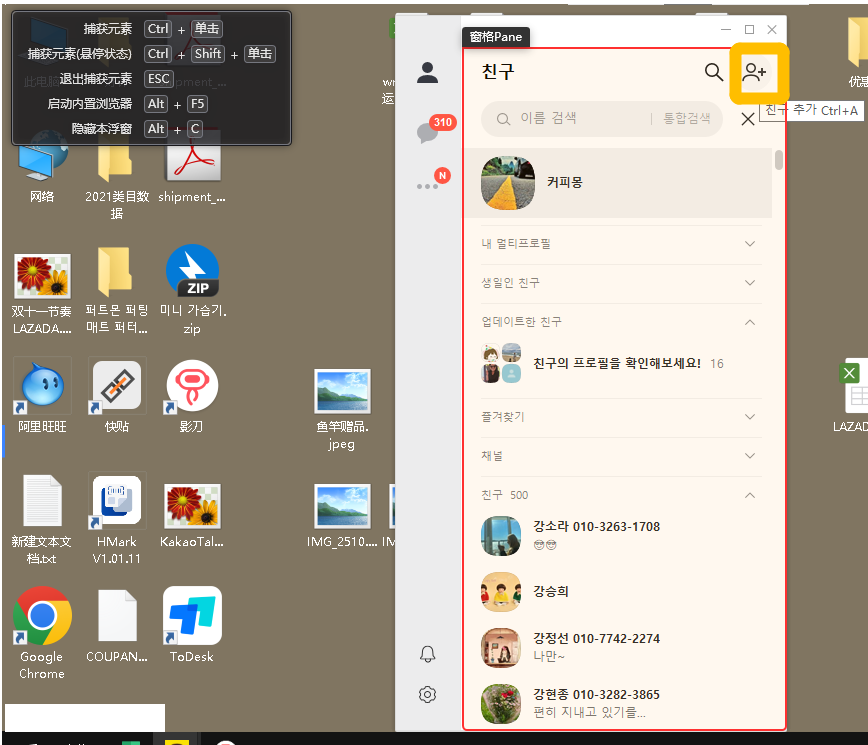Maximize the KakaoTalk window
Viewport: 868px width, 745px height.
749,29
